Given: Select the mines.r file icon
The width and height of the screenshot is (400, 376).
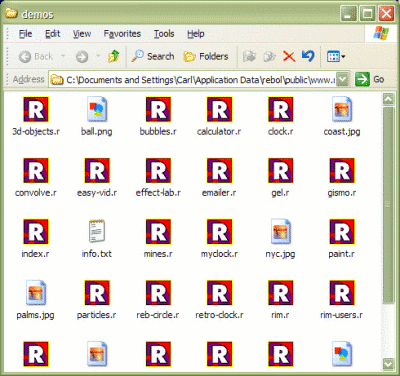Looking at the screenshot, I should coord(158,232).
